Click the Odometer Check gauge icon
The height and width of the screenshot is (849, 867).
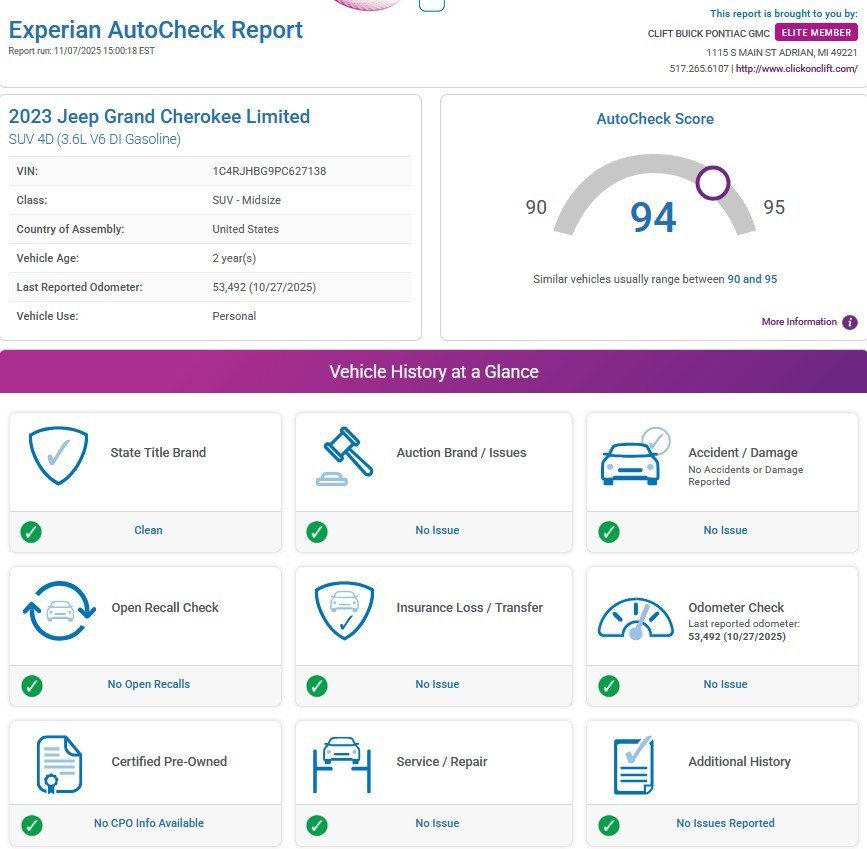635,619
